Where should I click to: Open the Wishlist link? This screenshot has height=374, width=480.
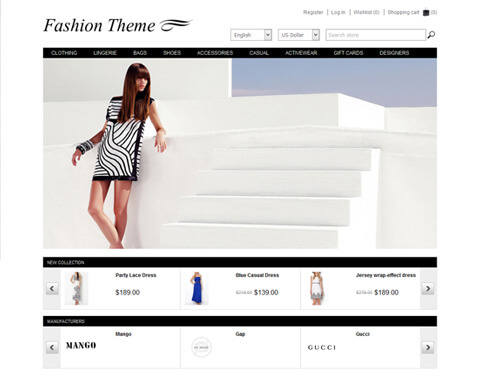click(366, 12)
